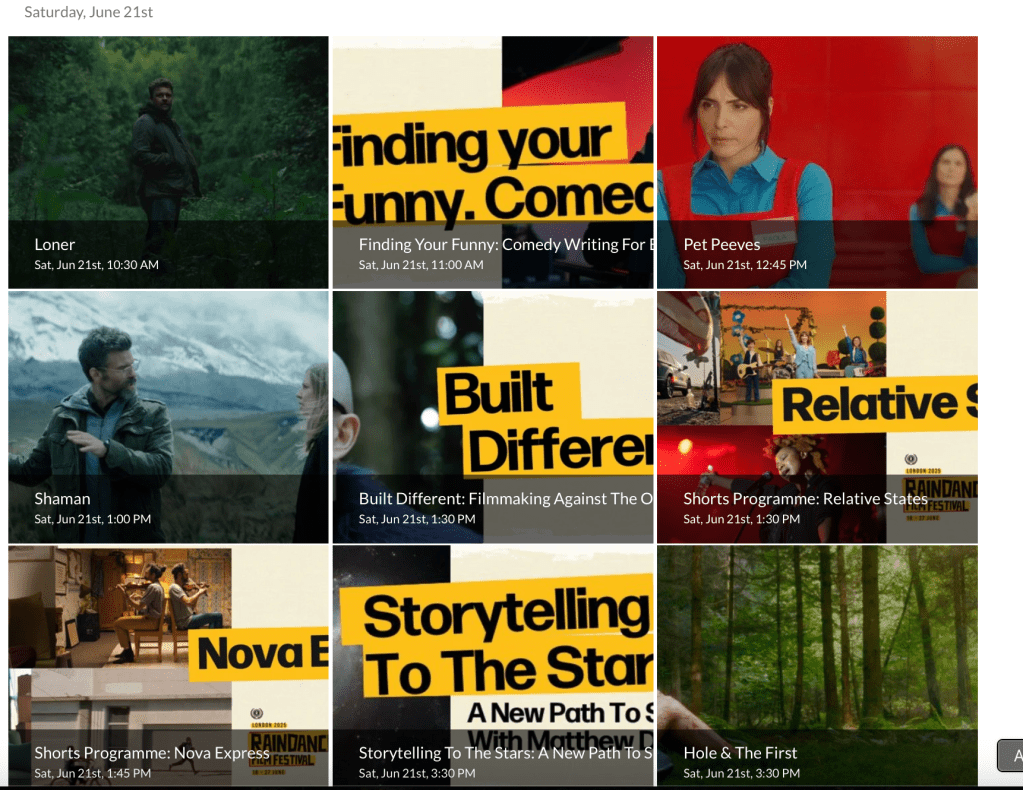Image resolution: width=1023 pixels, height=790 pixels.
Task: Open the Finding Your Funny event card
Action: coord(493,162)
